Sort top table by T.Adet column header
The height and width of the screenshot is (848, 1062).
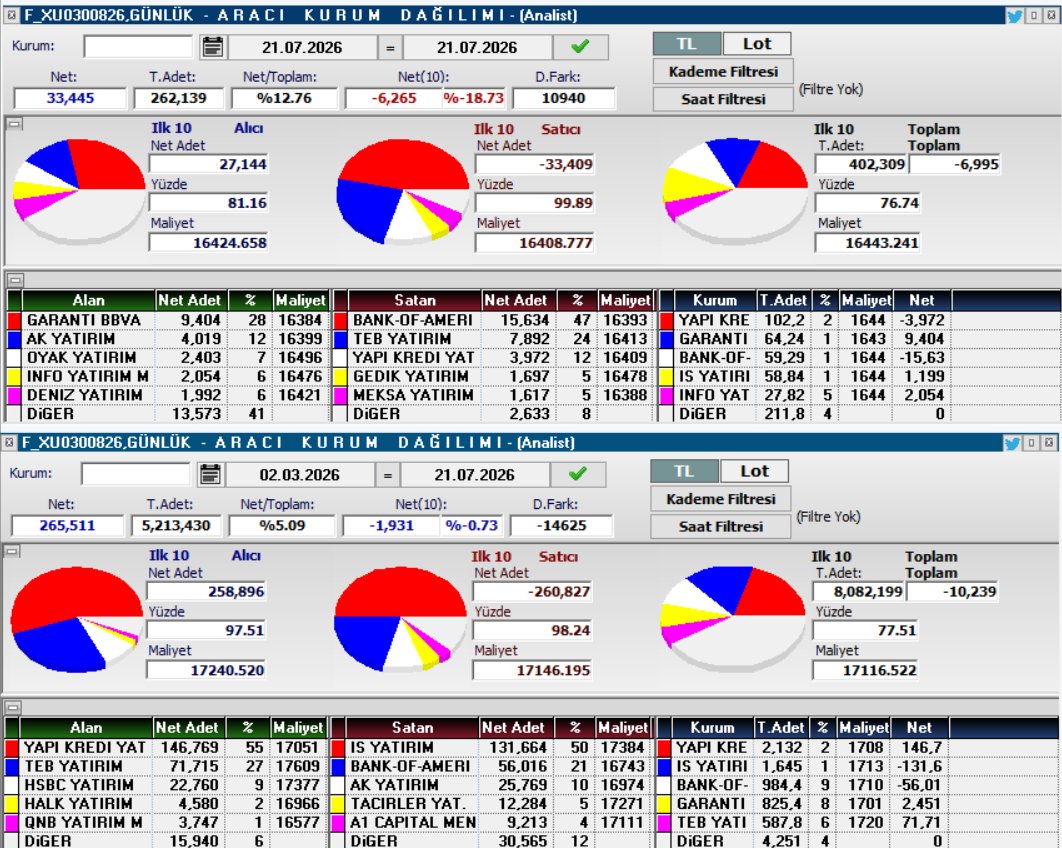click(784, 300)
